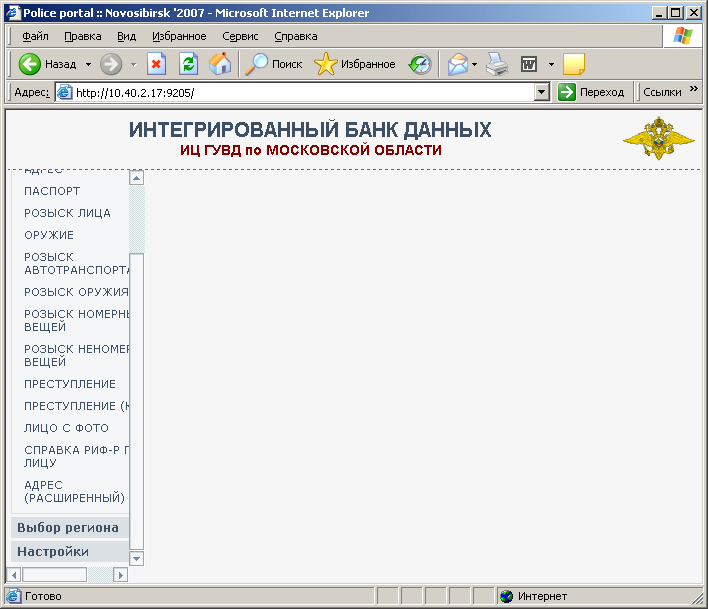Open the Избранное menu in menu bar
The image size is (708, 609).
pos(179,36)
